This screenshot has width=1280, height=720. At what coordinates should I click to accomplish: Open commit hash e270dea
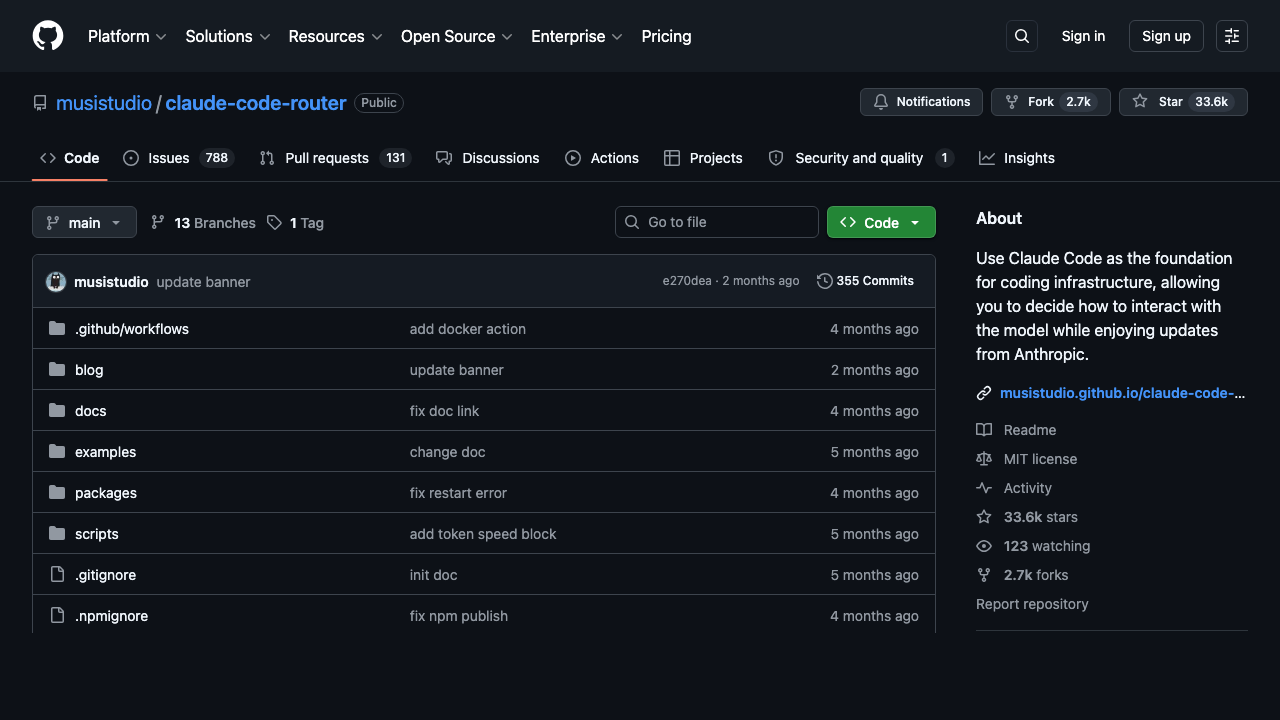(x=686, y=281)
